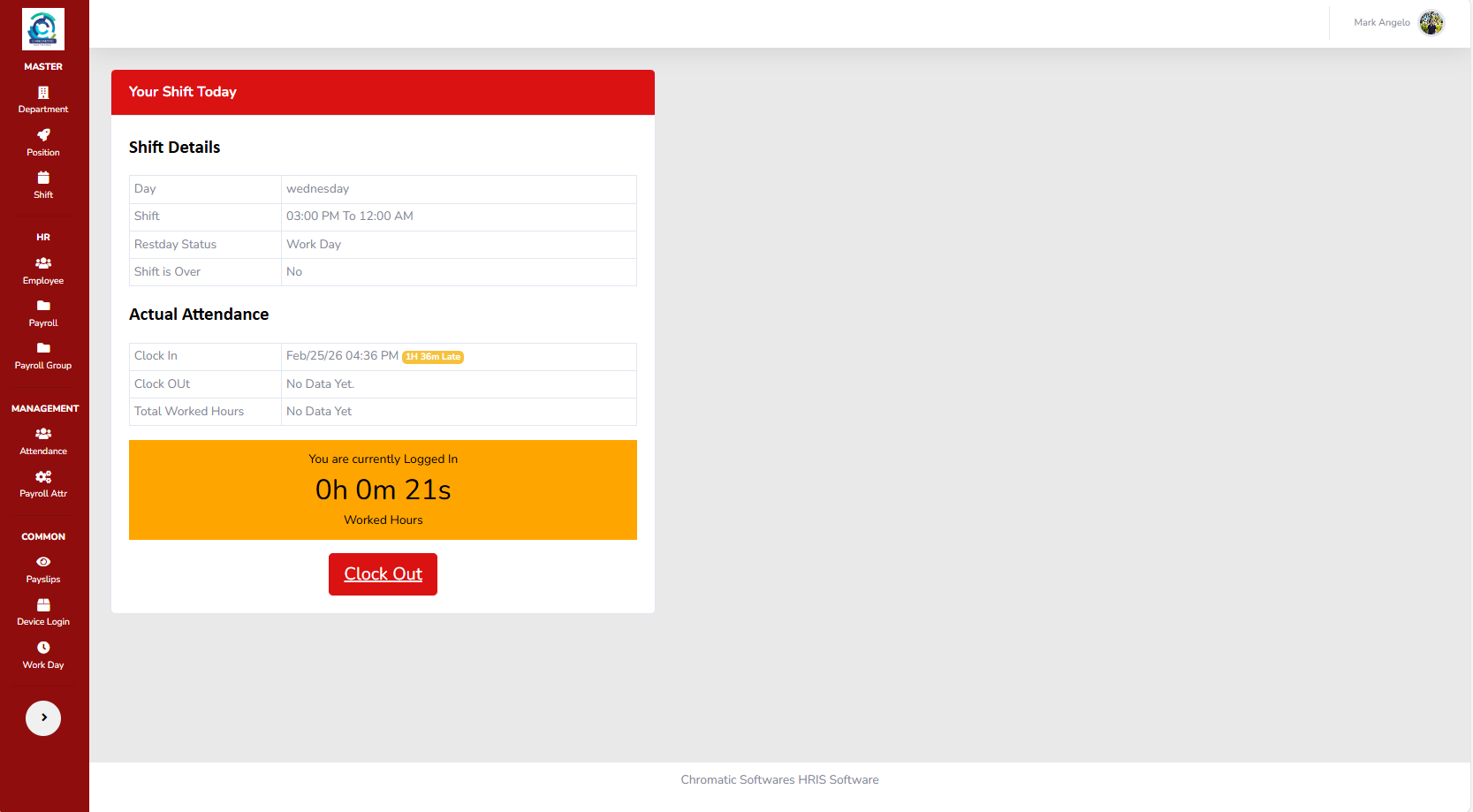1473x812 pixels.
Task: Click the Your Shift Today header
Action: (383, 92)
